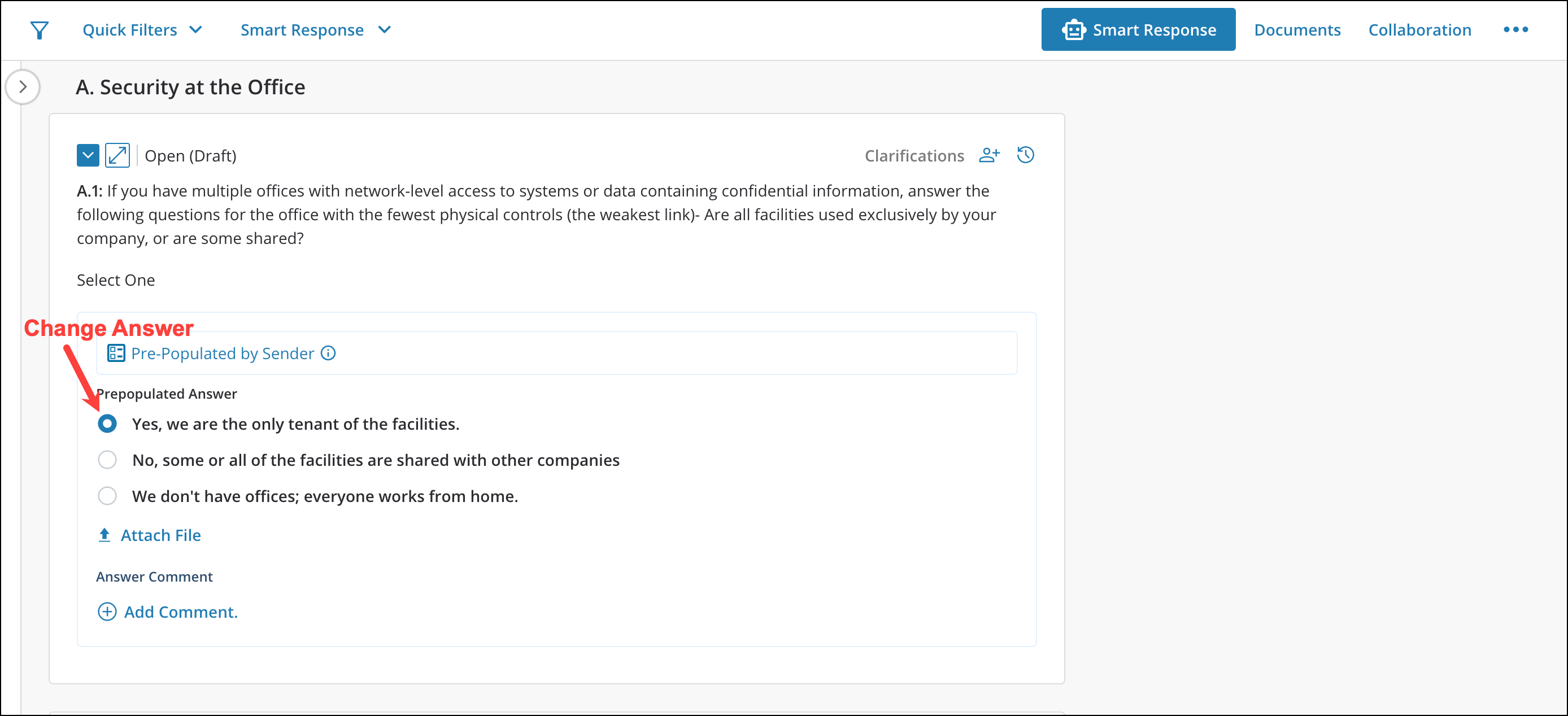Click the expand question fullscreen icon
The width and height of the screenshot is (1568, 716).
click(117, 156)
